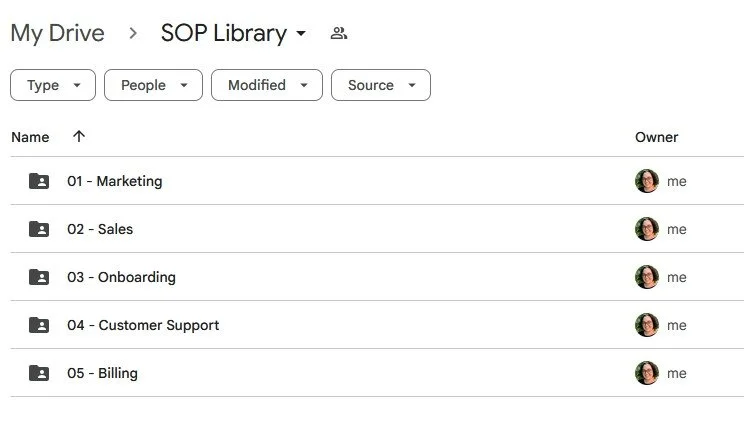
Task: Toggle sort direction arrow next to Name
Action: pyautogui.click(x=79, y=137)
